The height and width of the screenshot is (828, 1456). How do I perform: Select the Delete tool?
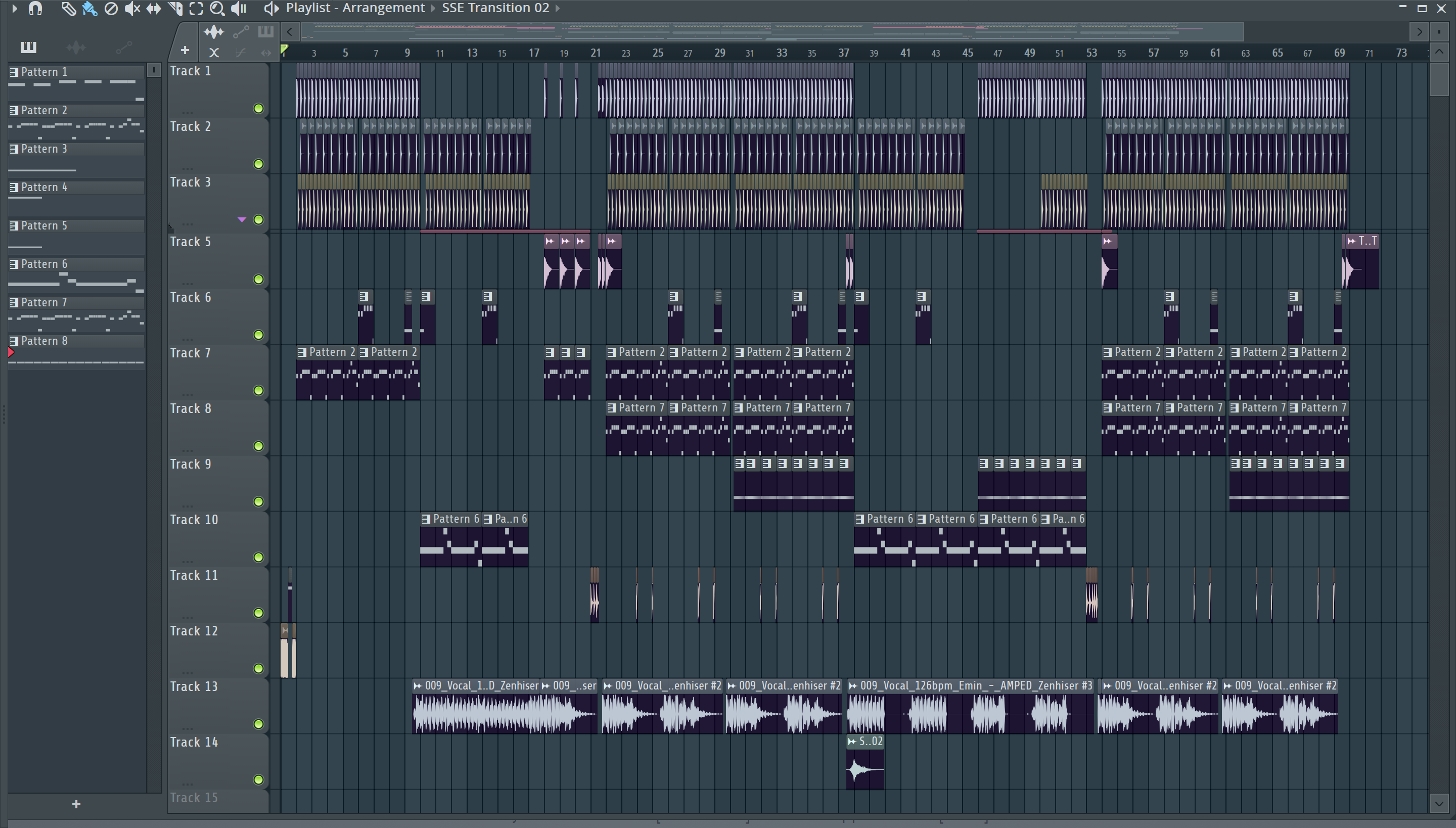111,9
